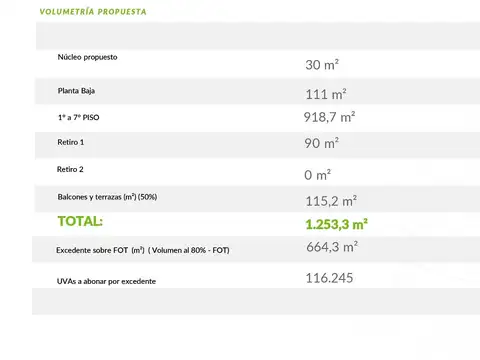Viewport: 480px width, 360px height.
Task: Select the 'Excedente sobre FOT' label
Action: coord(143,250)
